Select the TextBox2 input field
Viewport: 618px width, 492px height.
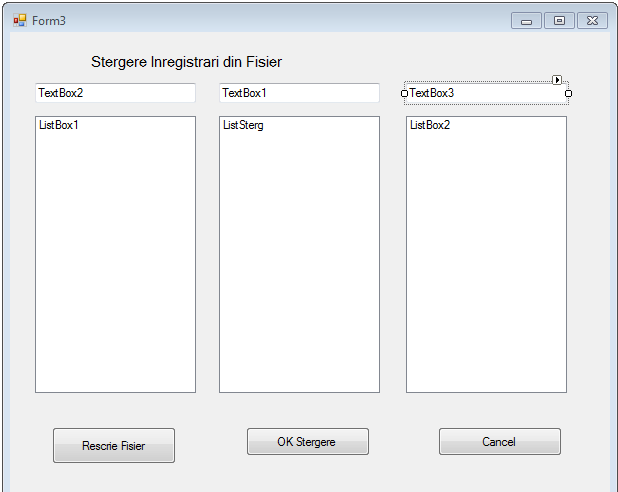coord(115,93)
